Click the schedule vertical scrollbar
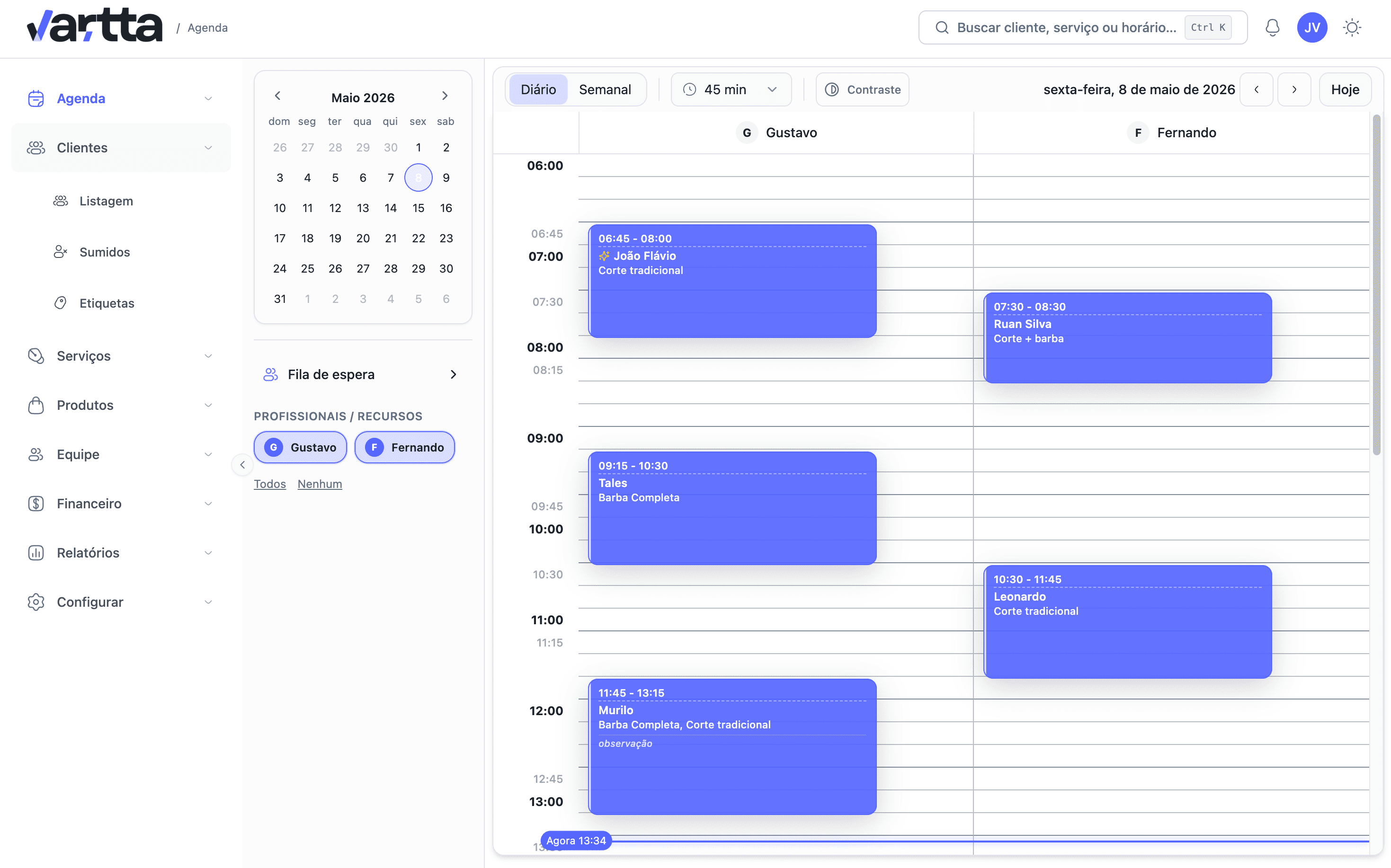Screen dimensions: 1391x868 [x=1376, y=285]
